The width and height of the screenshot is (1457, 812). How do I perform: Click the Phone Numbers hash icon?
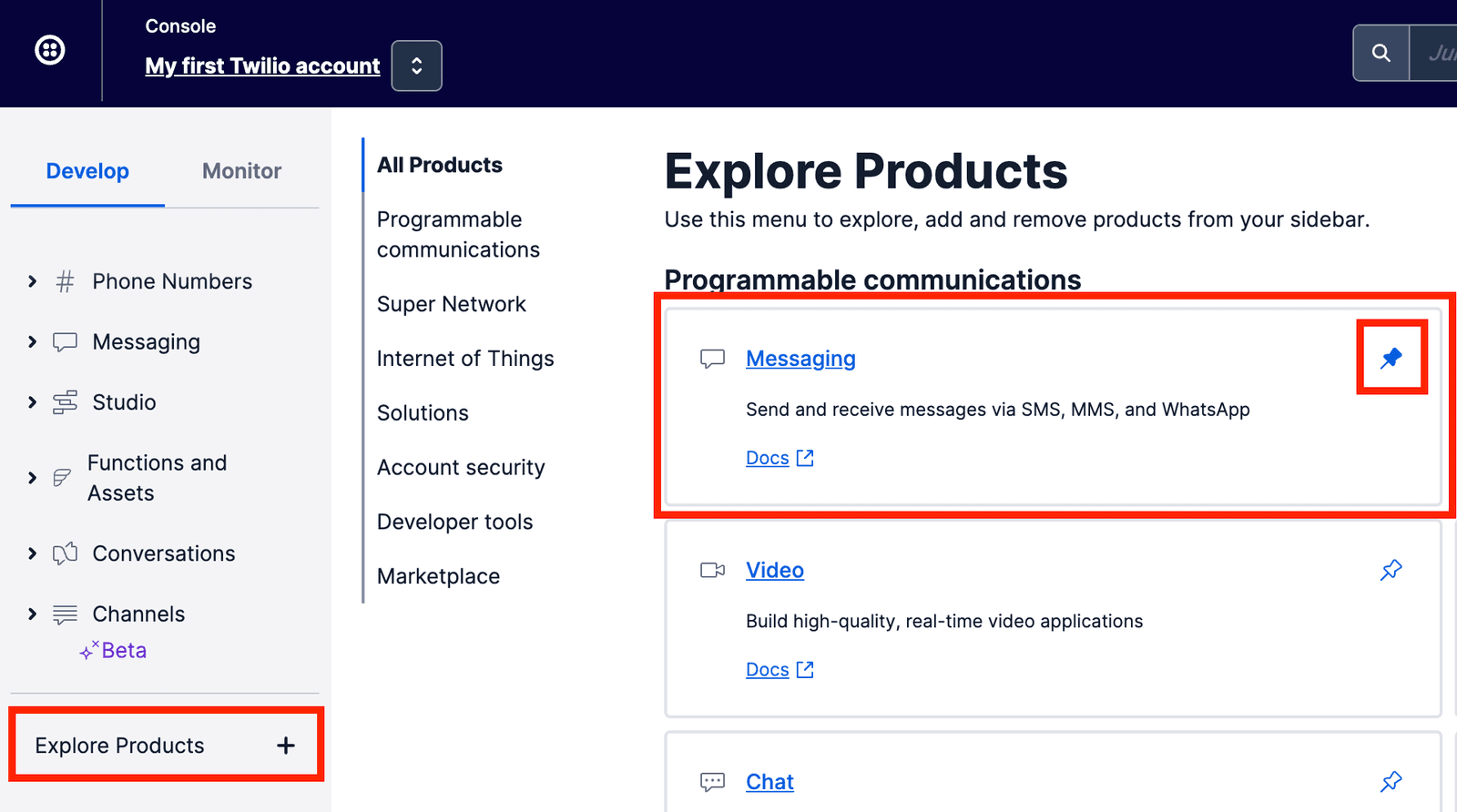click(x=65, y=282)
